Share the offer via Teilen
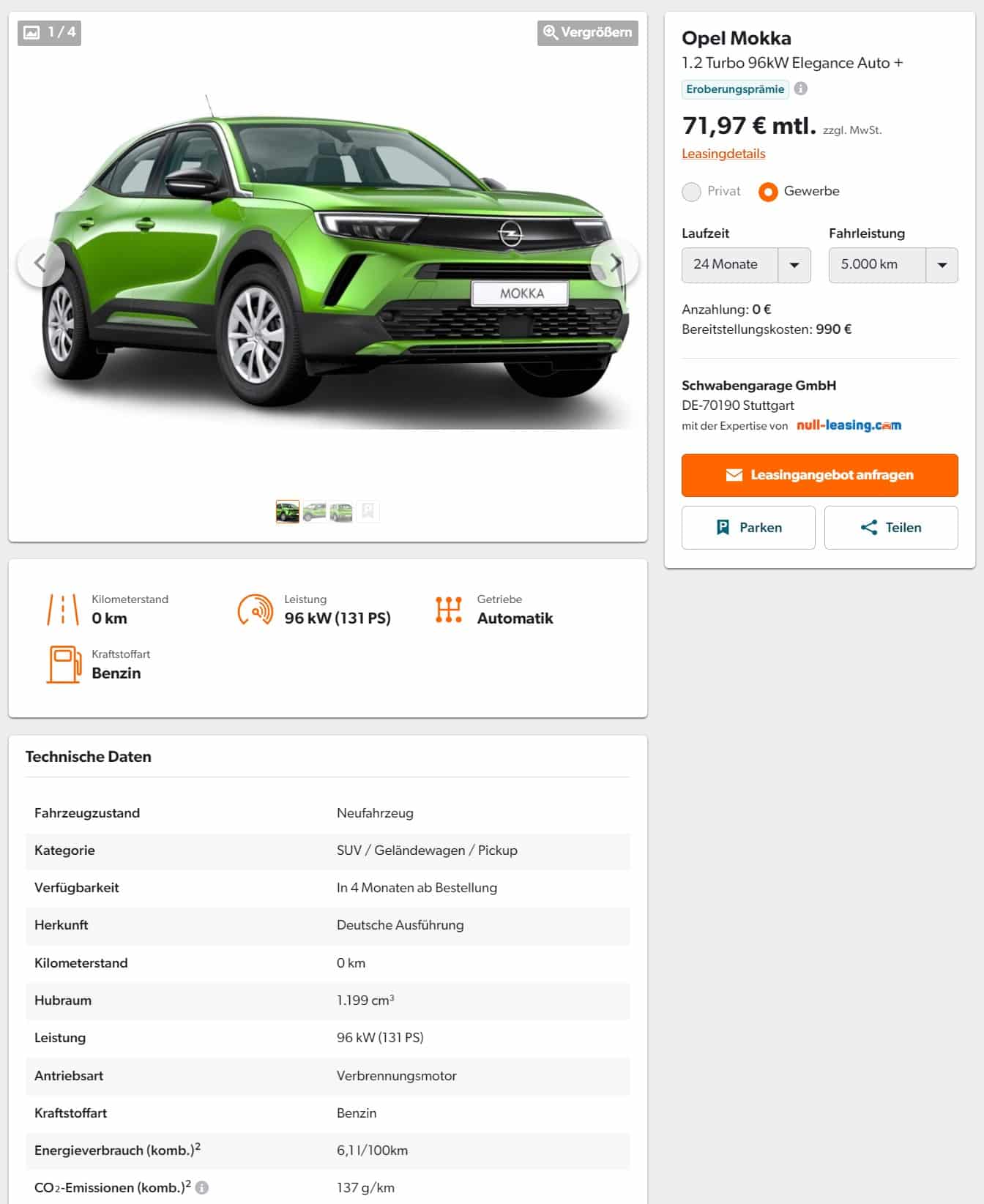Viewport: 984px width, 1204px height. (891, 528)
